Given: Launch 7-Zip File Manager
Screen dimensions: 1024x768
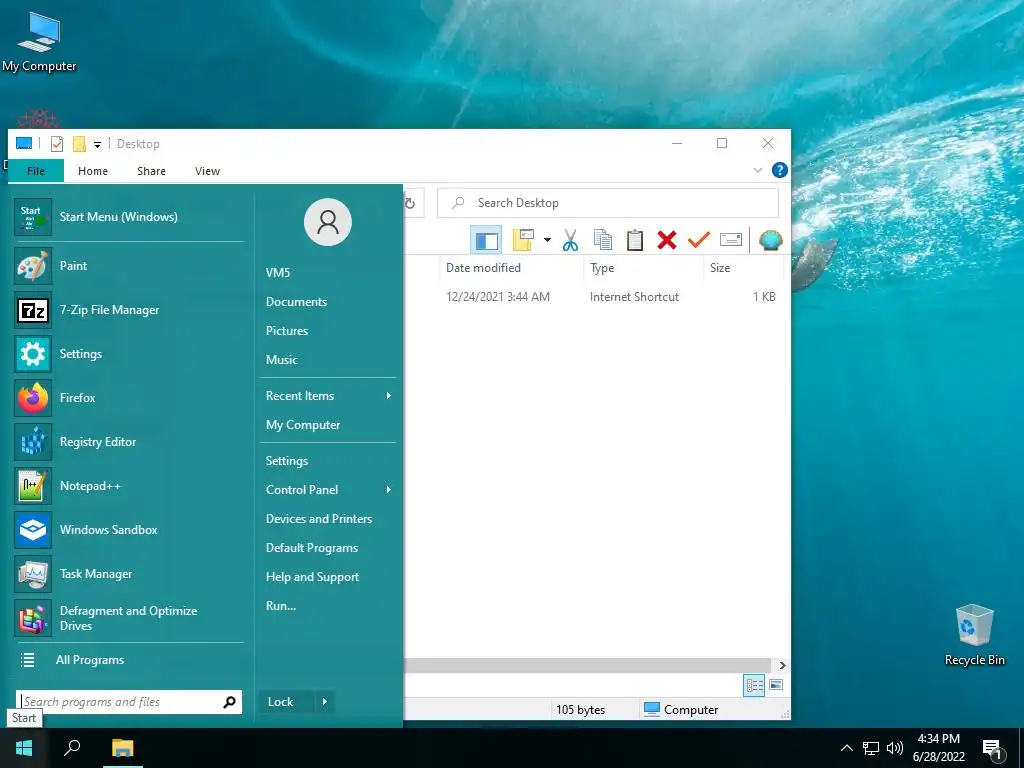Looking at the screenshot, I should 129,310.
